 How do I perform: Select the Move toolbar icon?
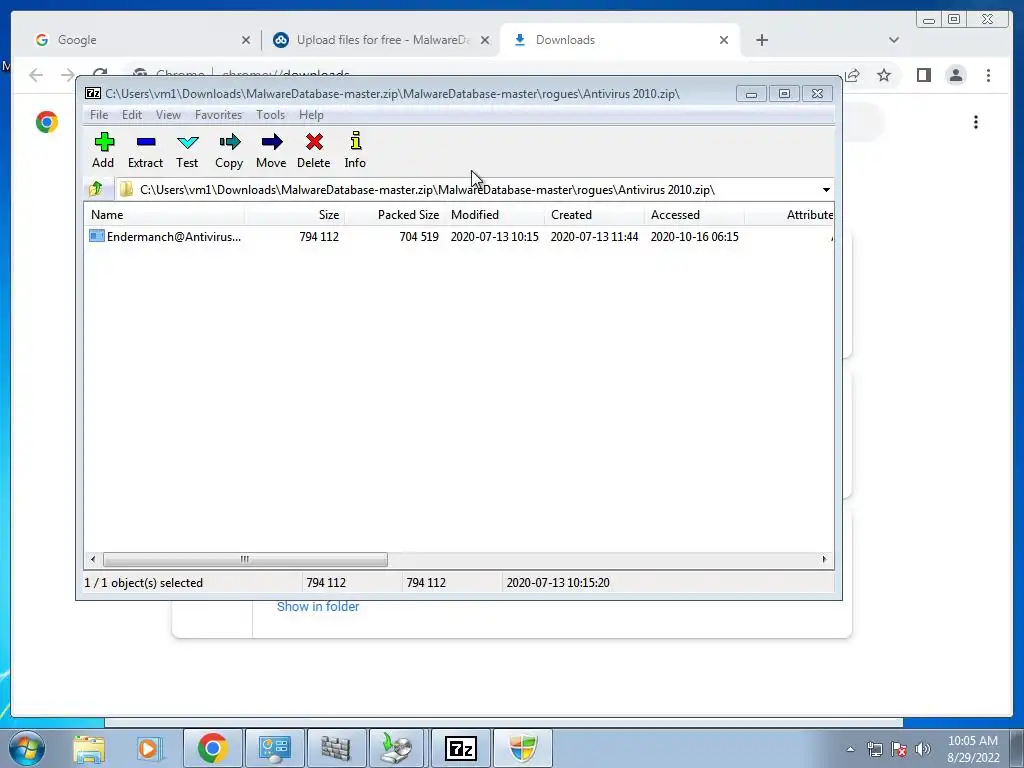click(x=271, y=150)
